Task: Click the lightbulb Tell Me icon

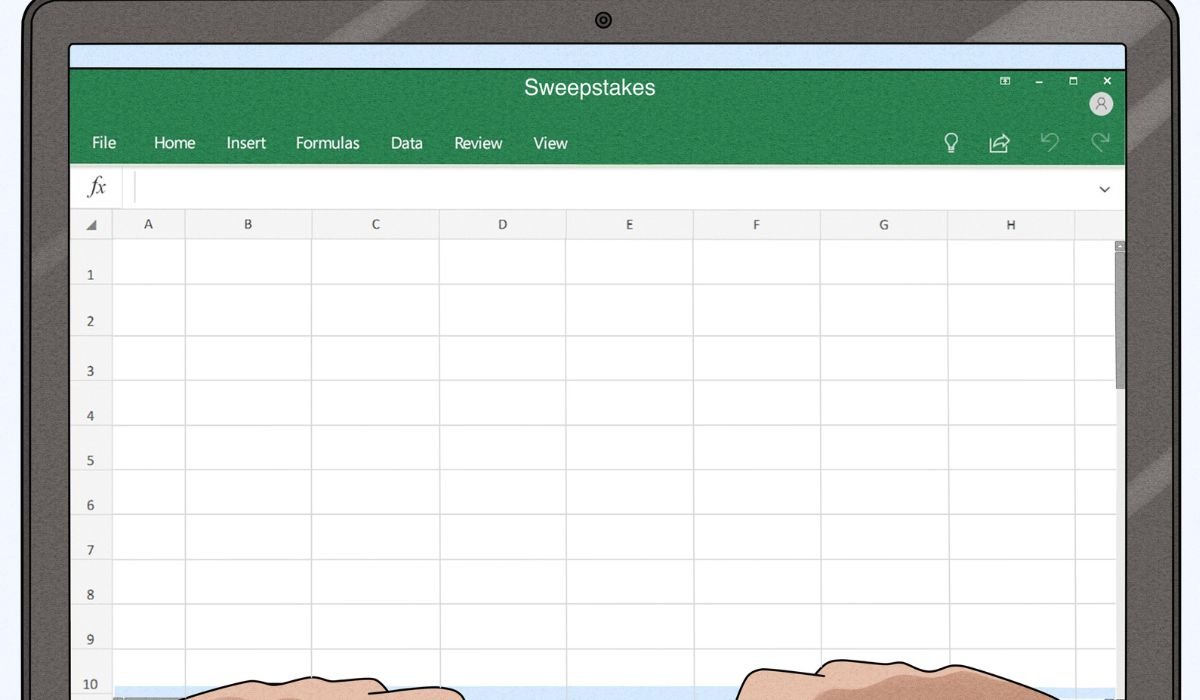Action: pyautogui.click(x=951, y=143)
